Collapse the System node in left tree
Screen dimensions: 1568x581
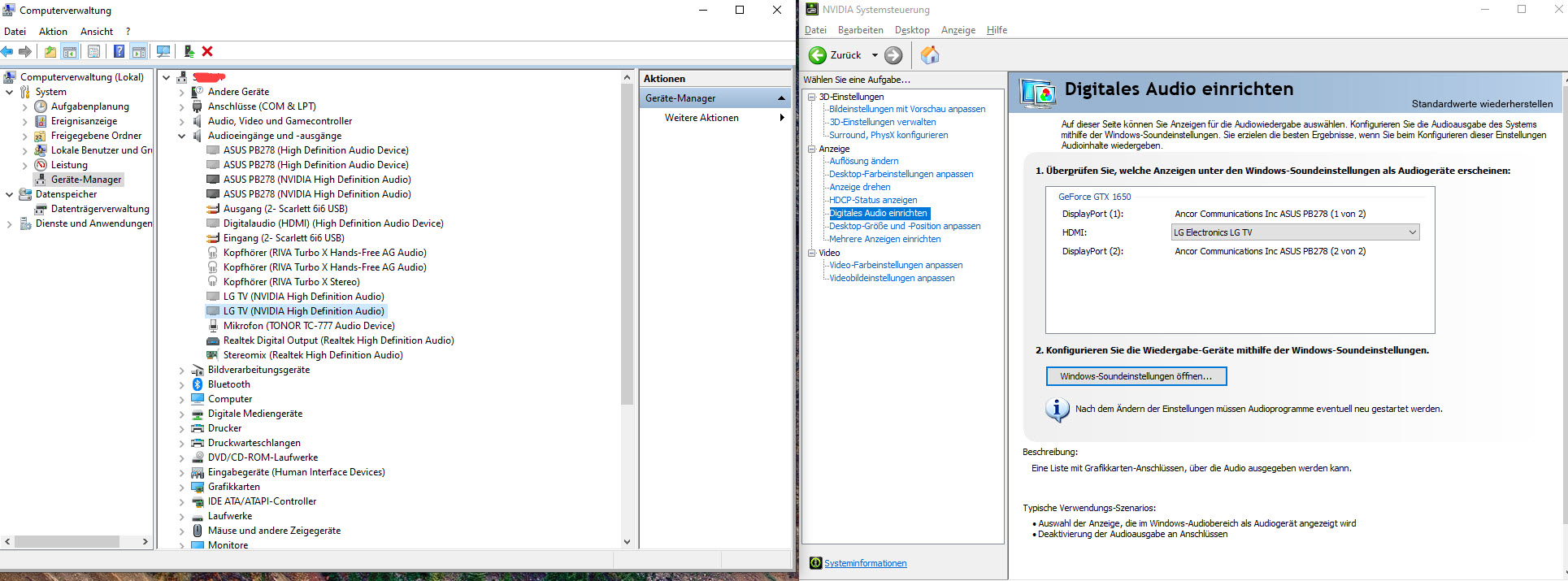(x=10, y=92)
